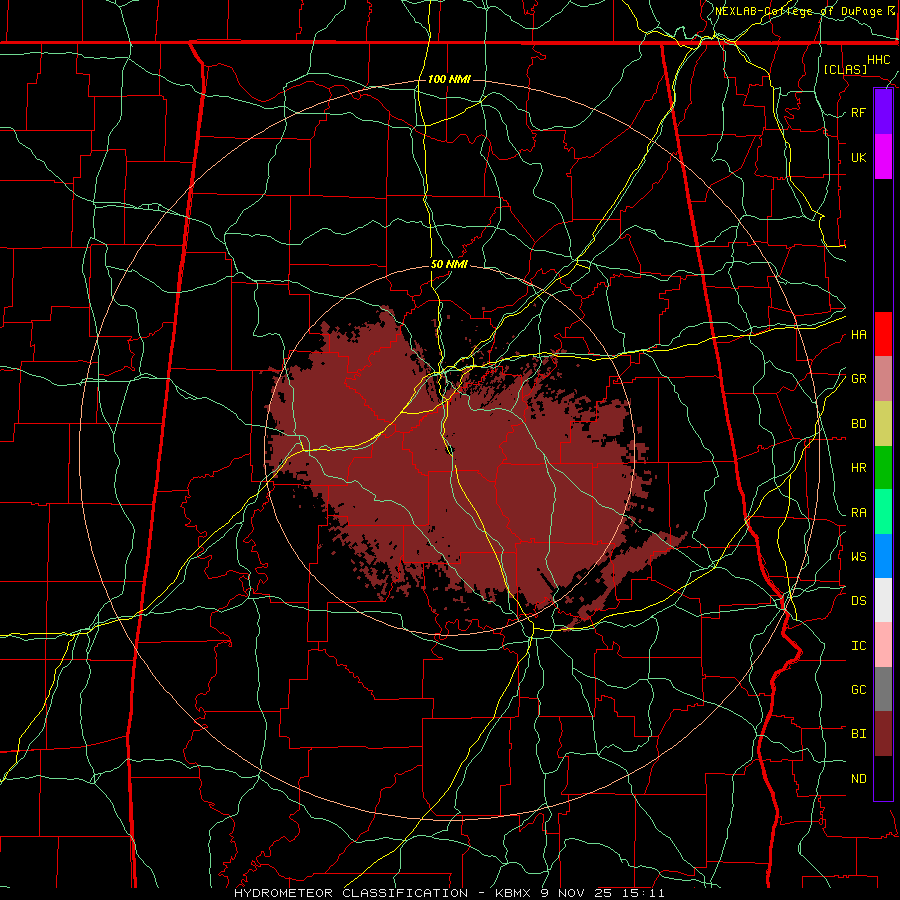
Task: Click the "WS" legend label
Action: [859, 556]
